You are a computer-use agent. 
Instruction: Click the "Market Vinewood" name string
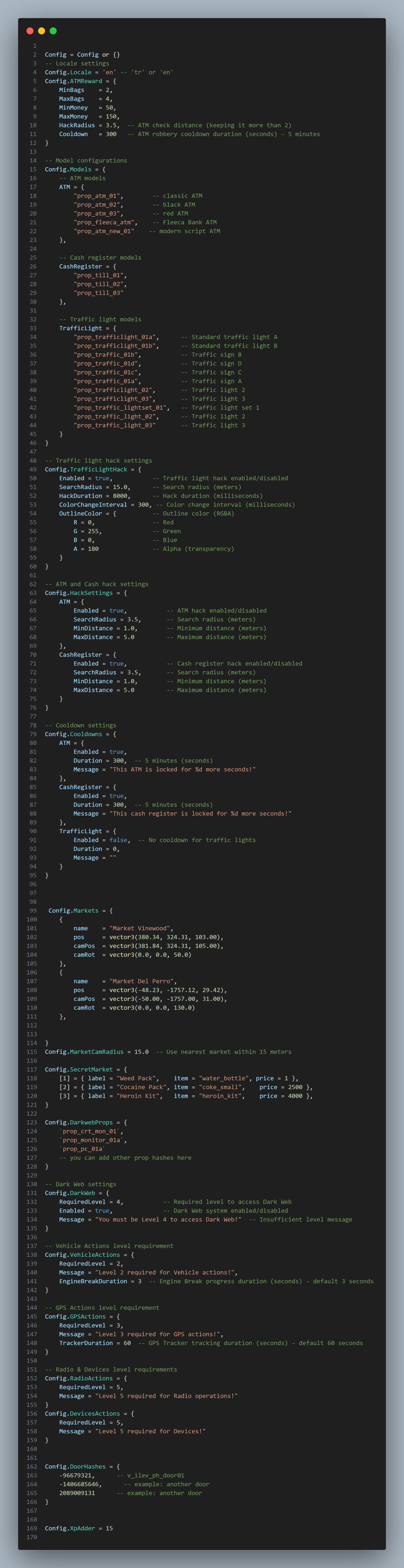click(141, 928)
